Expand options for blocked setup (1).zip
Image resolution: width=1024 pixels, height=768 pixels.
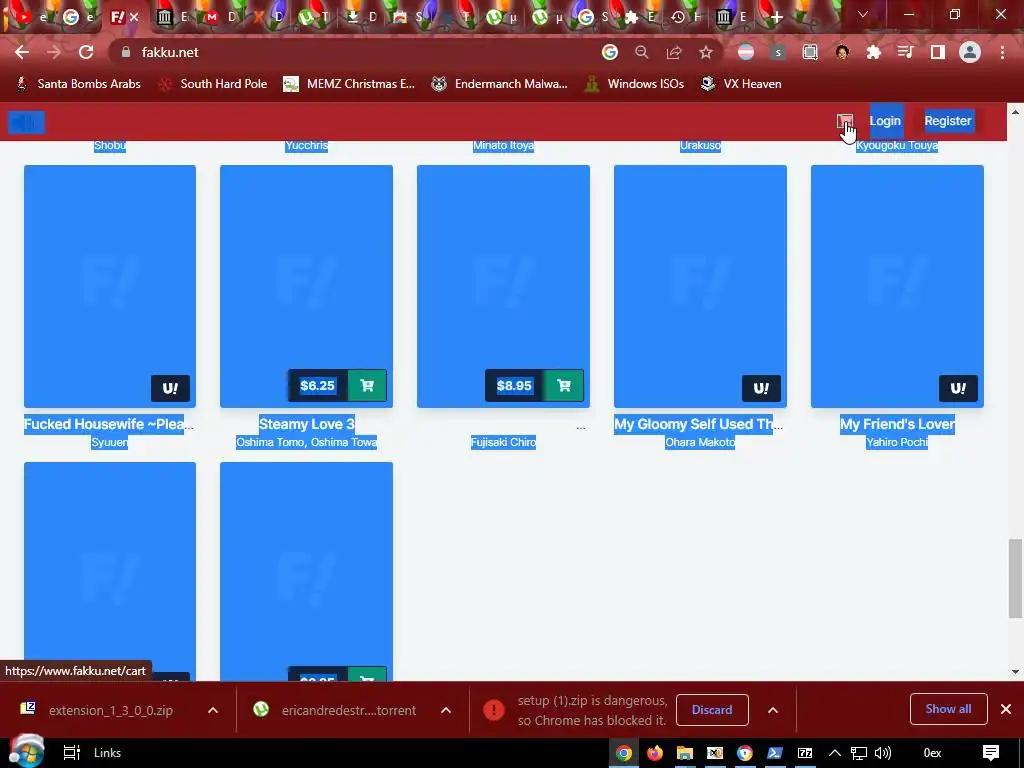tap(773, 710)
